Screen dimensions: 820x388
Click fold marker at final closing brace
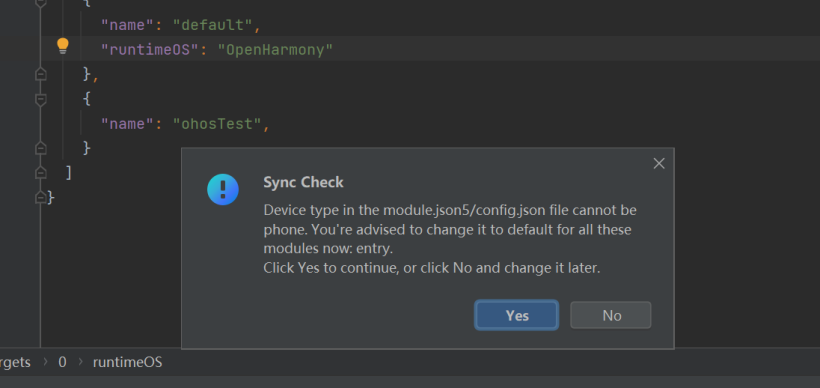coord(41,197)
